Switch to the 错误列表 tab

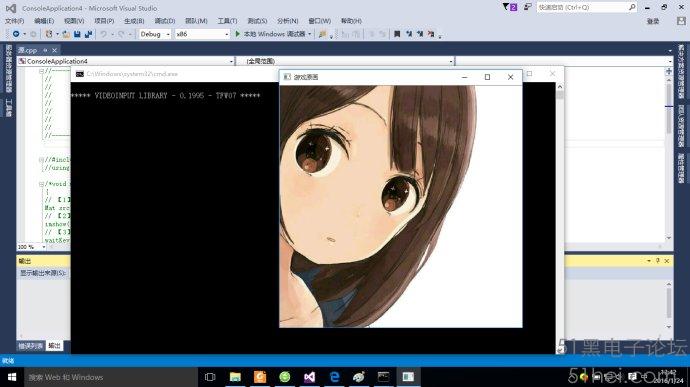pos(30,346)
